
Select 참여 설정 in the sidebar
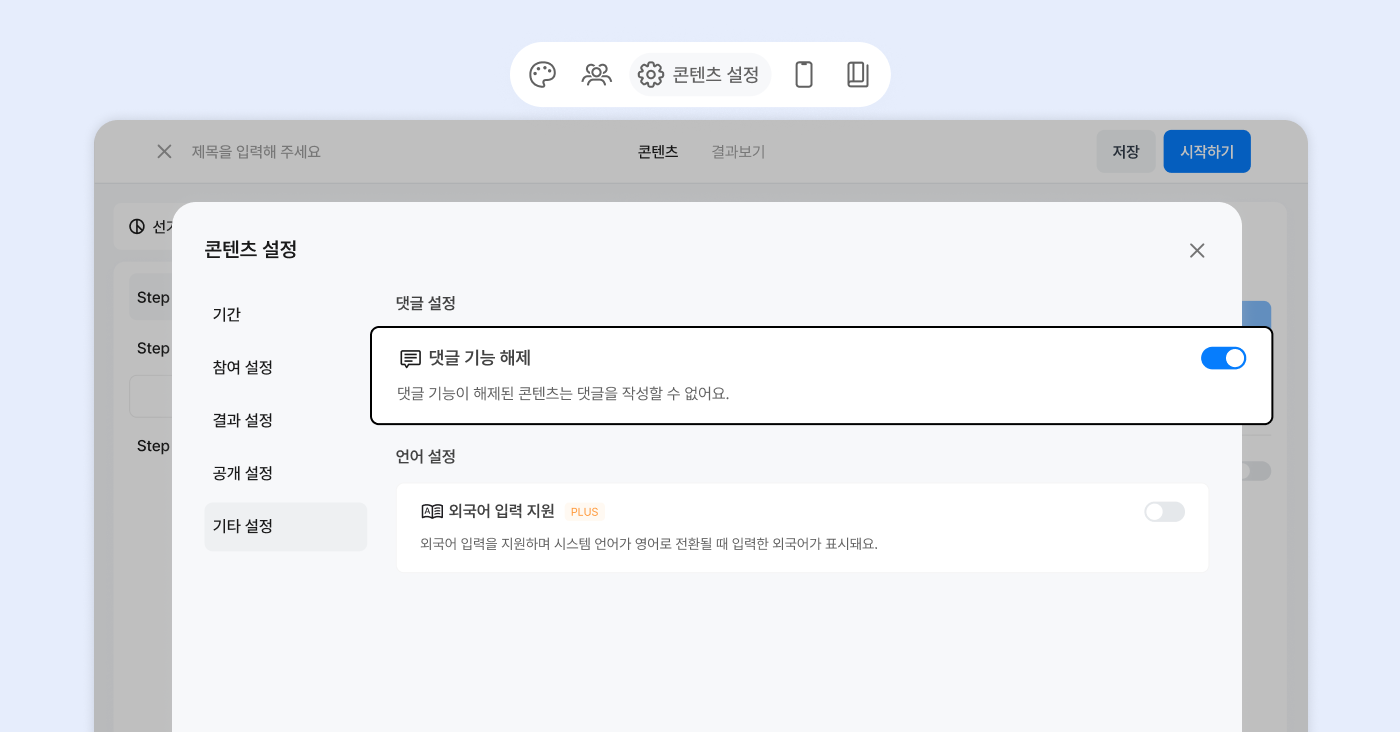pos(243,368)
